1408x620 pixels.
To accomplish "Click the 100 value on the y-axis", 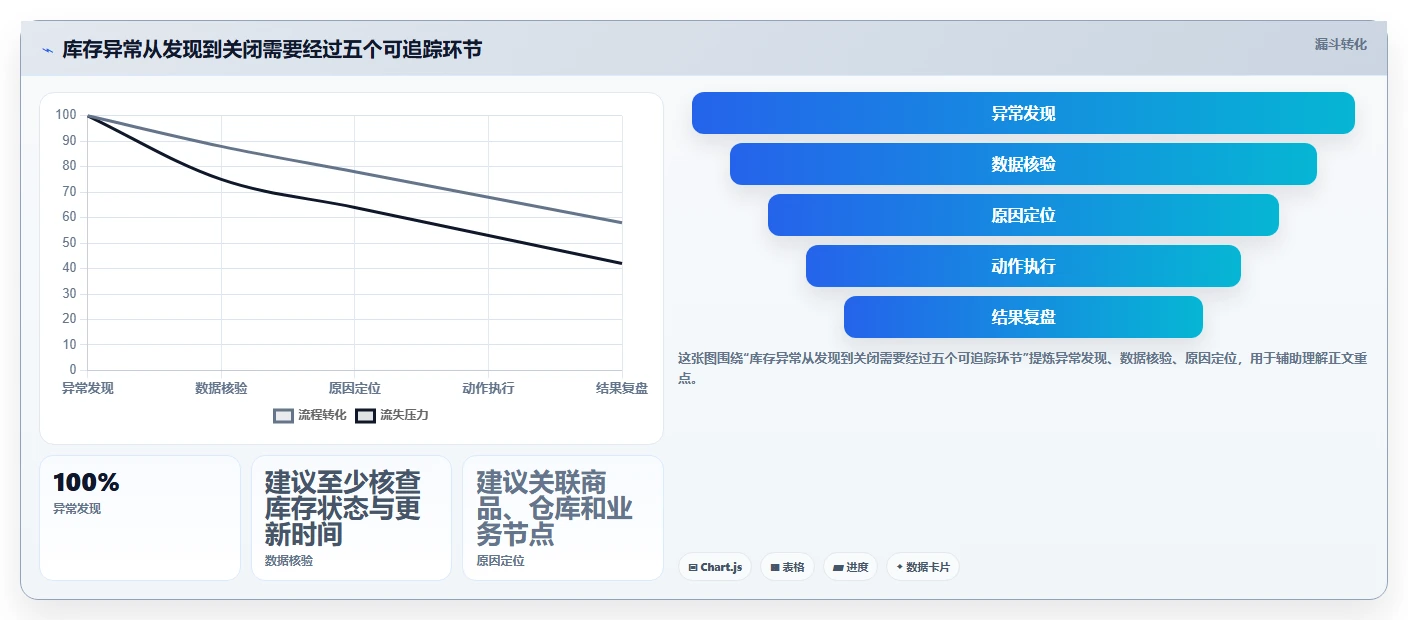I will [66, 115].
